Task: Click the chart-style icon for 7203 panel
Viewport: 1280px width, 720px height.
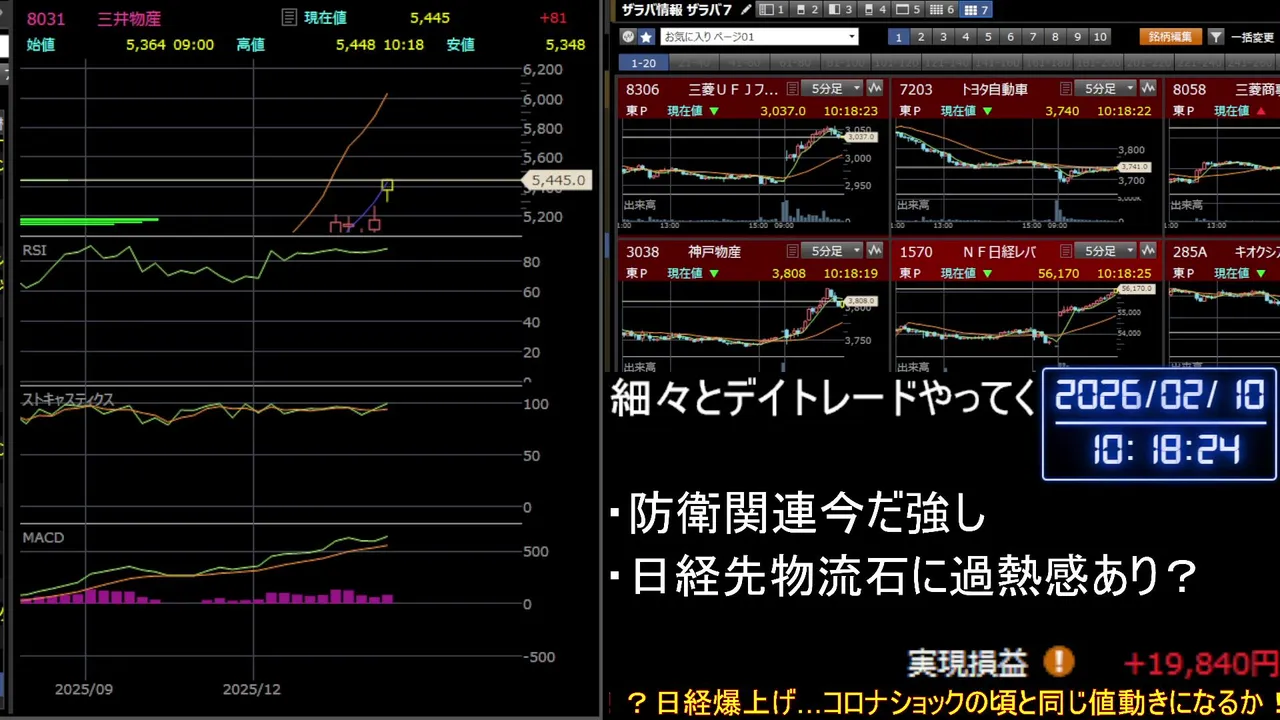Action: (1148, 89)
